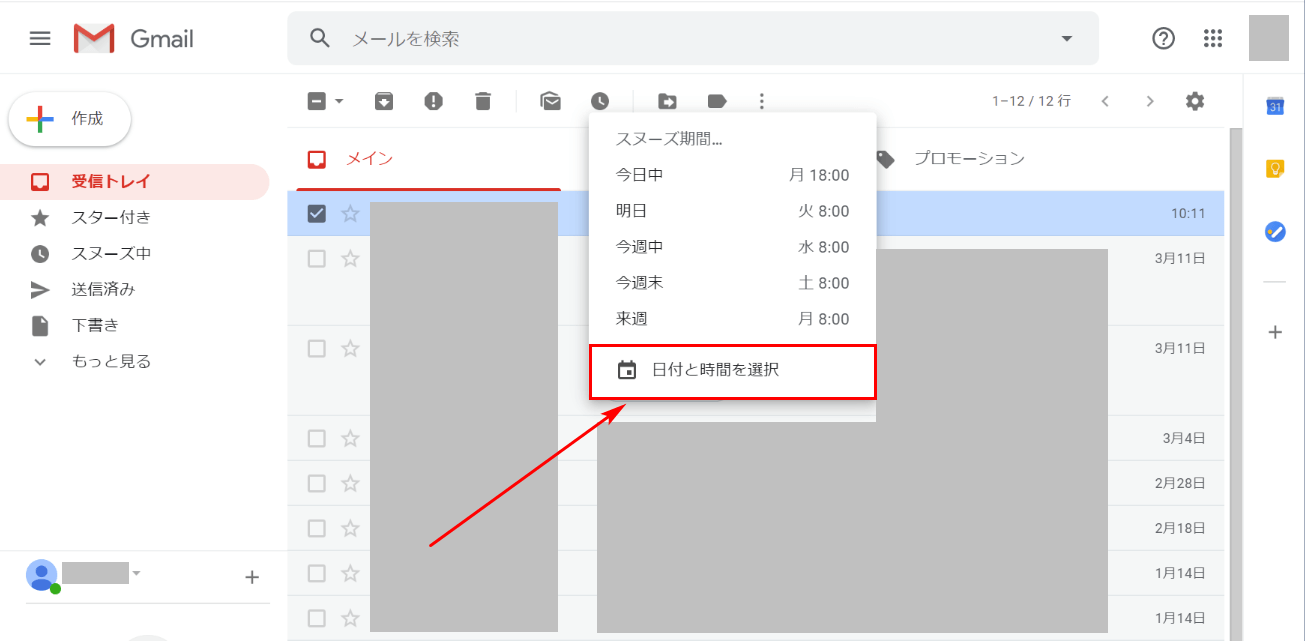Click the Labels tag icon
Viewport: 1305px width, 641px height.
coord(717,101)
